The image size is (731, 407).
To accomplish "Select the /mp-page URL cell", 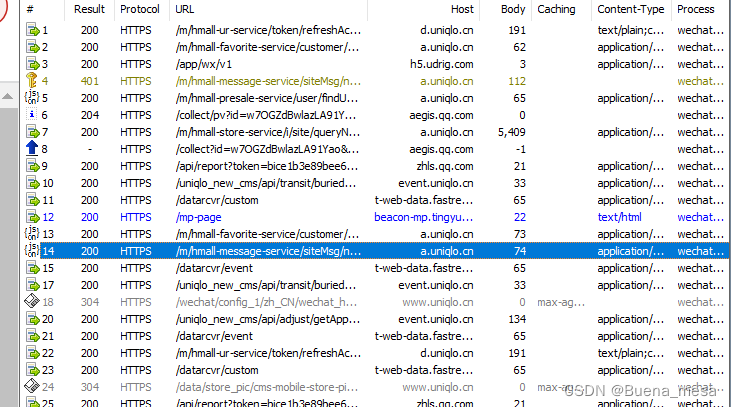I will (199, 217).
